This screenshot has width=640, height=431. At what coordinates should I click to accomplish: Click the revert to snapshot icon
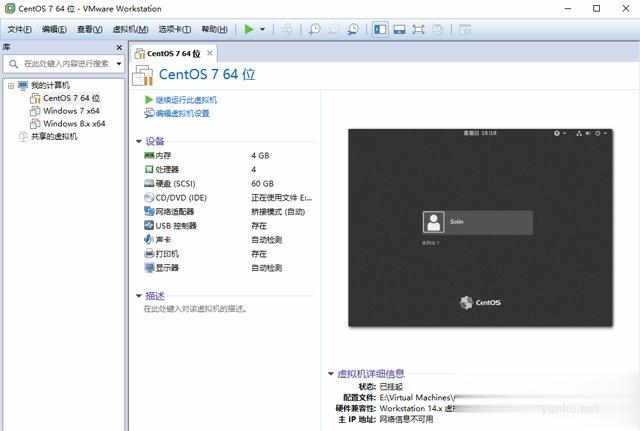point(333,29)
